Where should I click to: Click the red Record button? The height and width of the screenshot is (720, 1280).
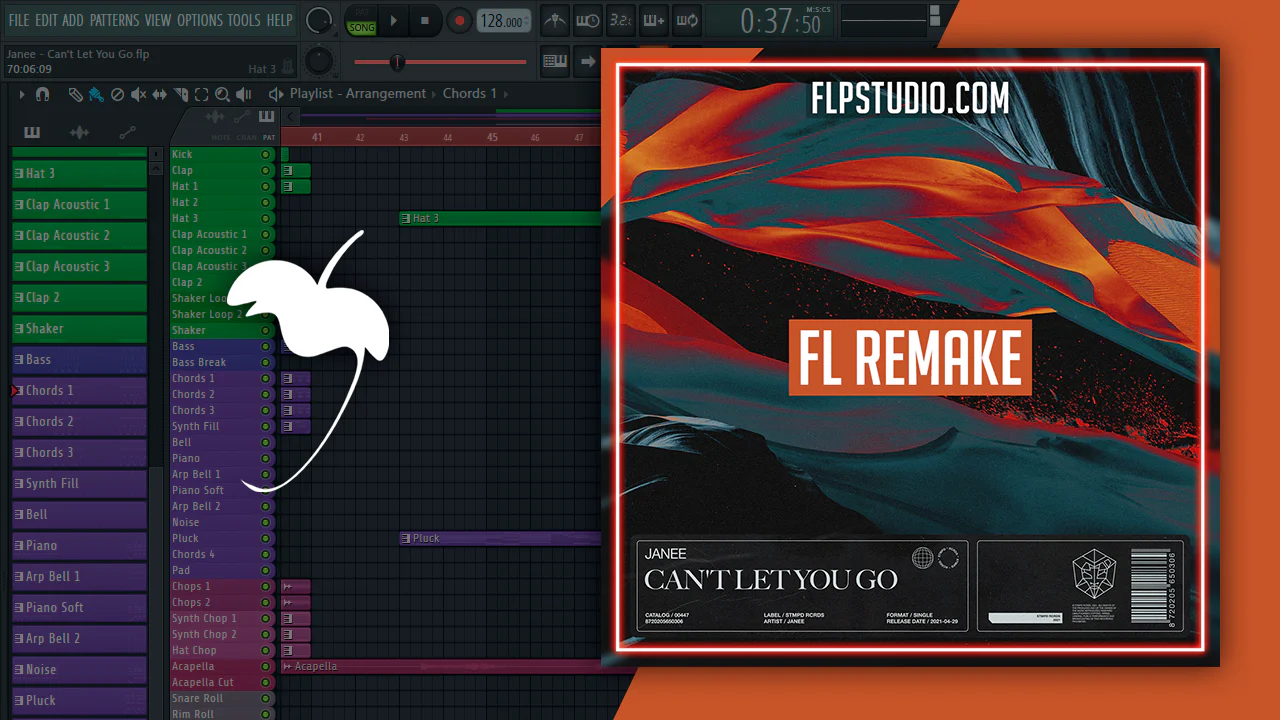coord(459,20)
